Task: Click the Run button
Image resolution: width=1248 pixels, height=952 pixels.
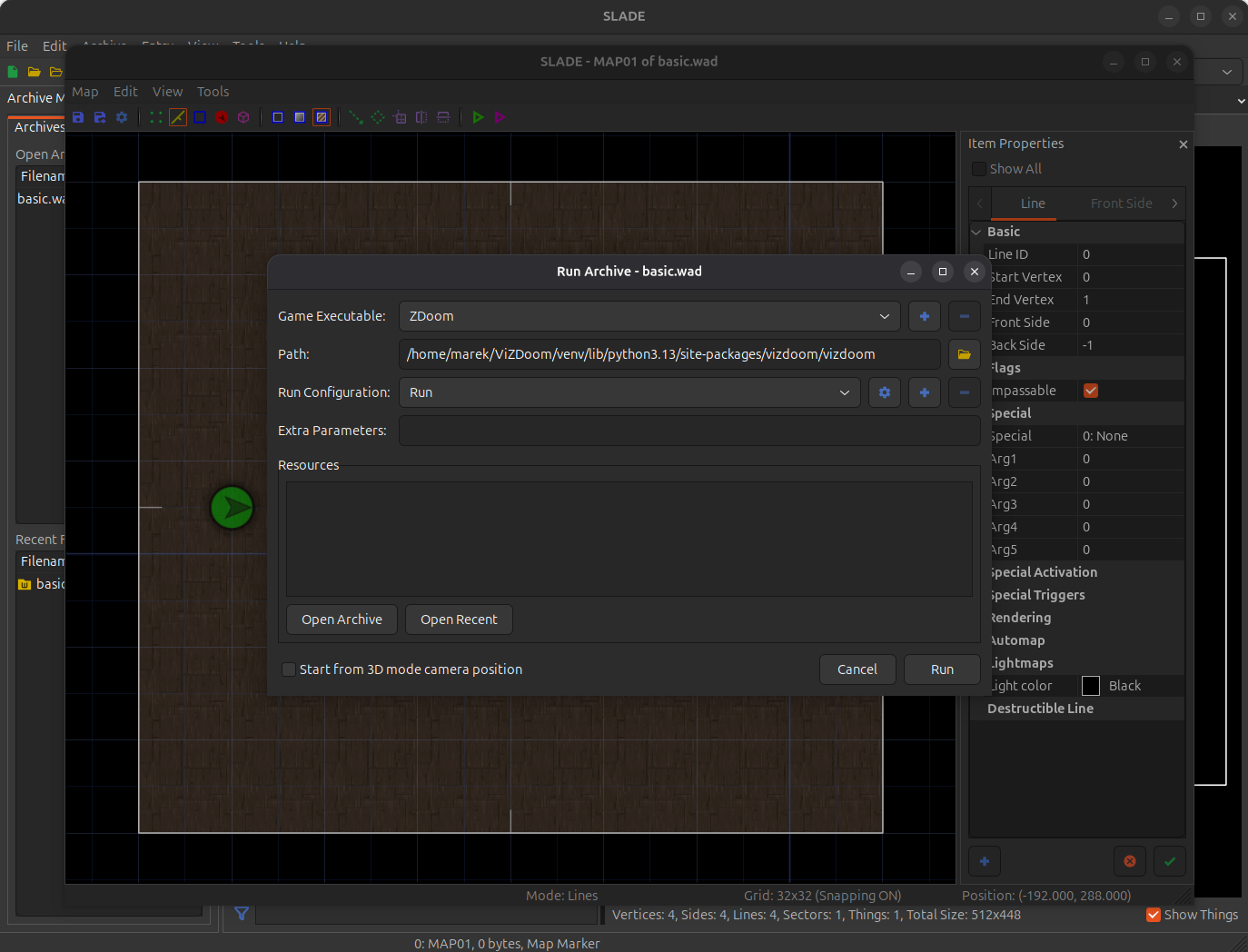Action: pyautogui.click(x=942, y=669)
